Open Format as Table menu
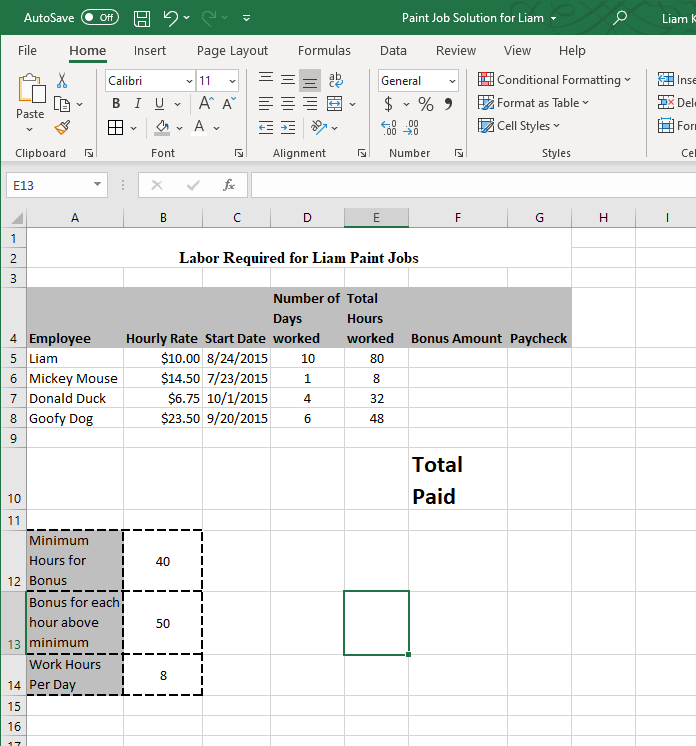 [x=533, y=103]
